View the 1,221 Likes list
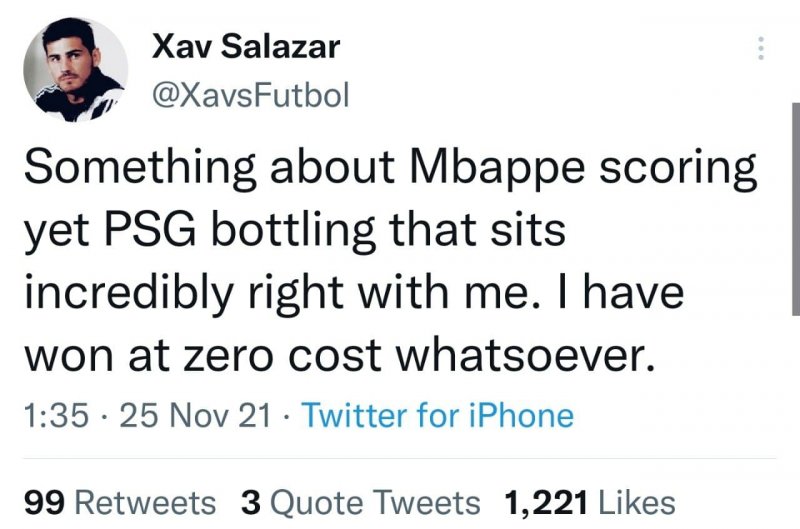Image resolution: width=800 pixels, height=529 pixels. (x=591, y=501)
